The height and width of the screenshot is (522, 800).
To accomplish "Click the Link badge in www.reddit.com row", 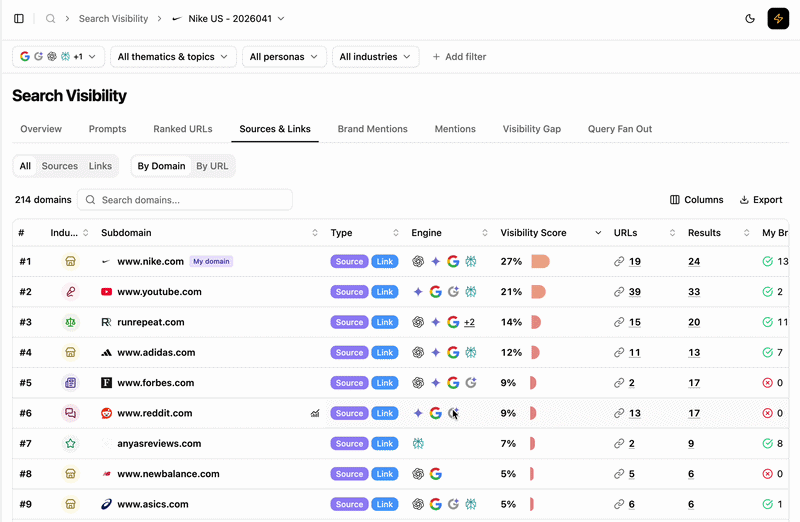I will point(385,413).
